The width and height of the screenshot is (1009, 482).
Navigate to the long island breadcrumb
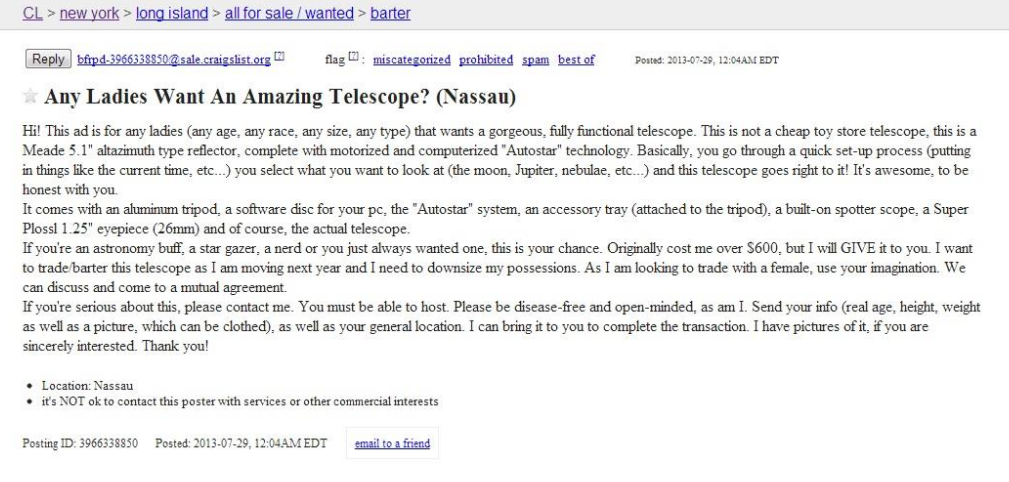[172, 13]
